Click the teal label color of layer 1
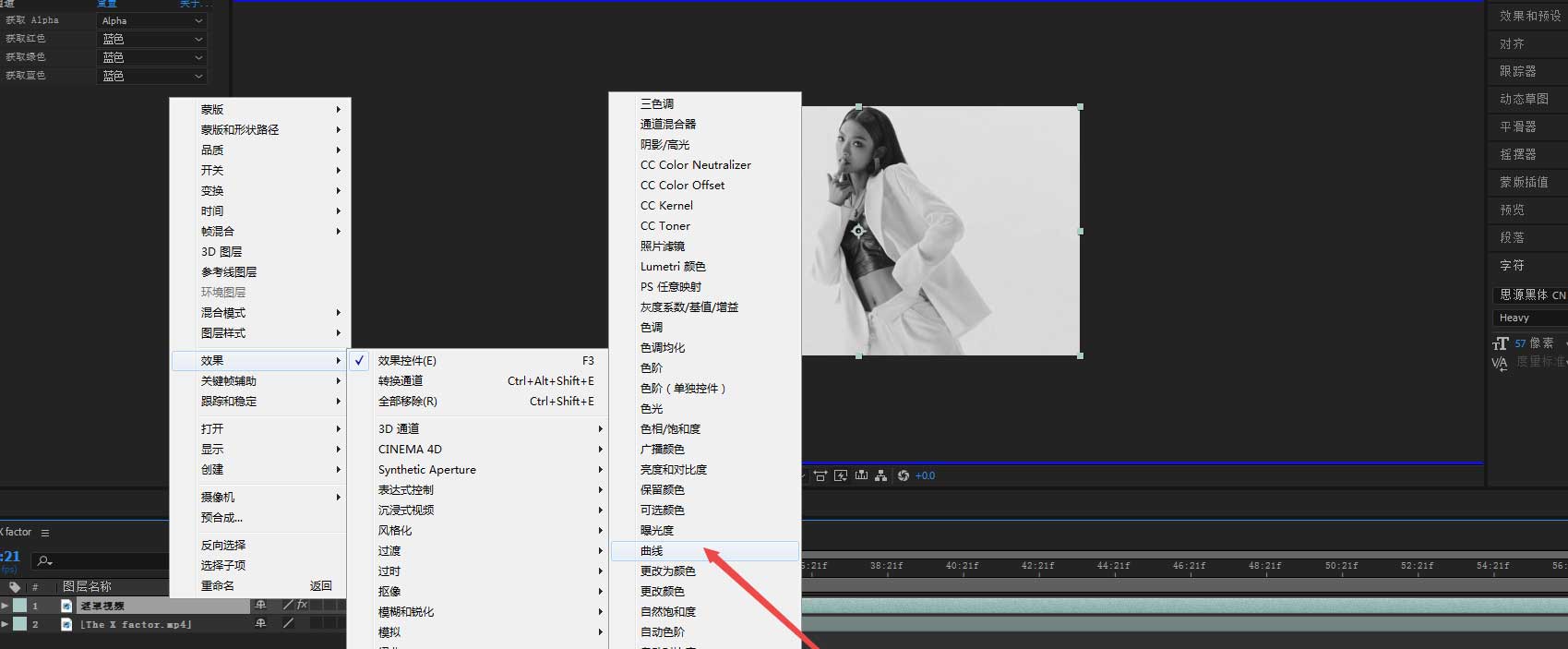 click(19, 606)
